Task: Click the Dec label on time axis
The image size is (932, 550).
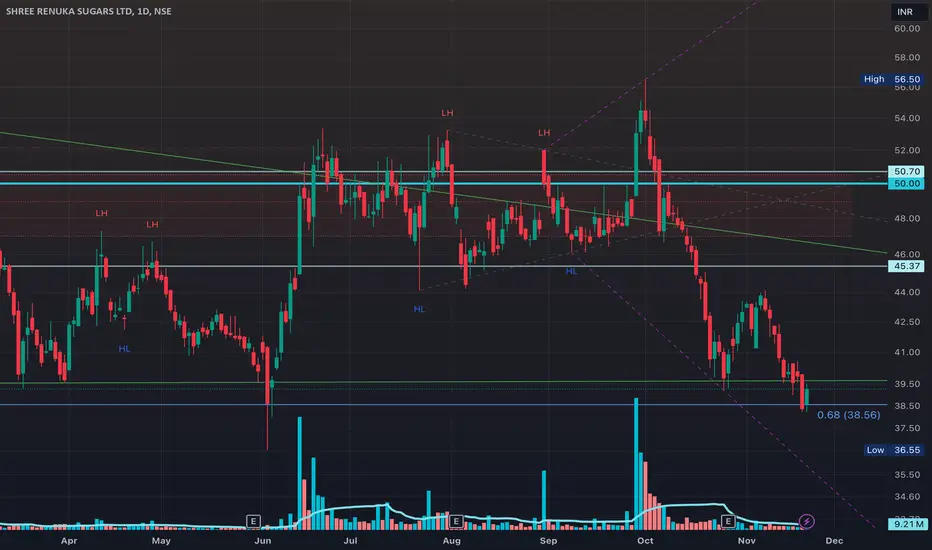Action: point(834,540)
